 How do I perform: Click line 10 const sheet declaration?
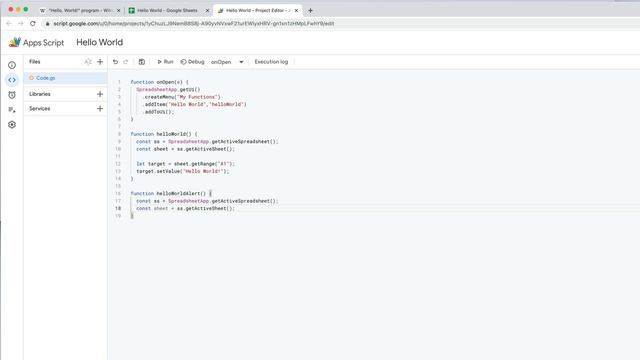pyautogui.click(x=186, y=149)
